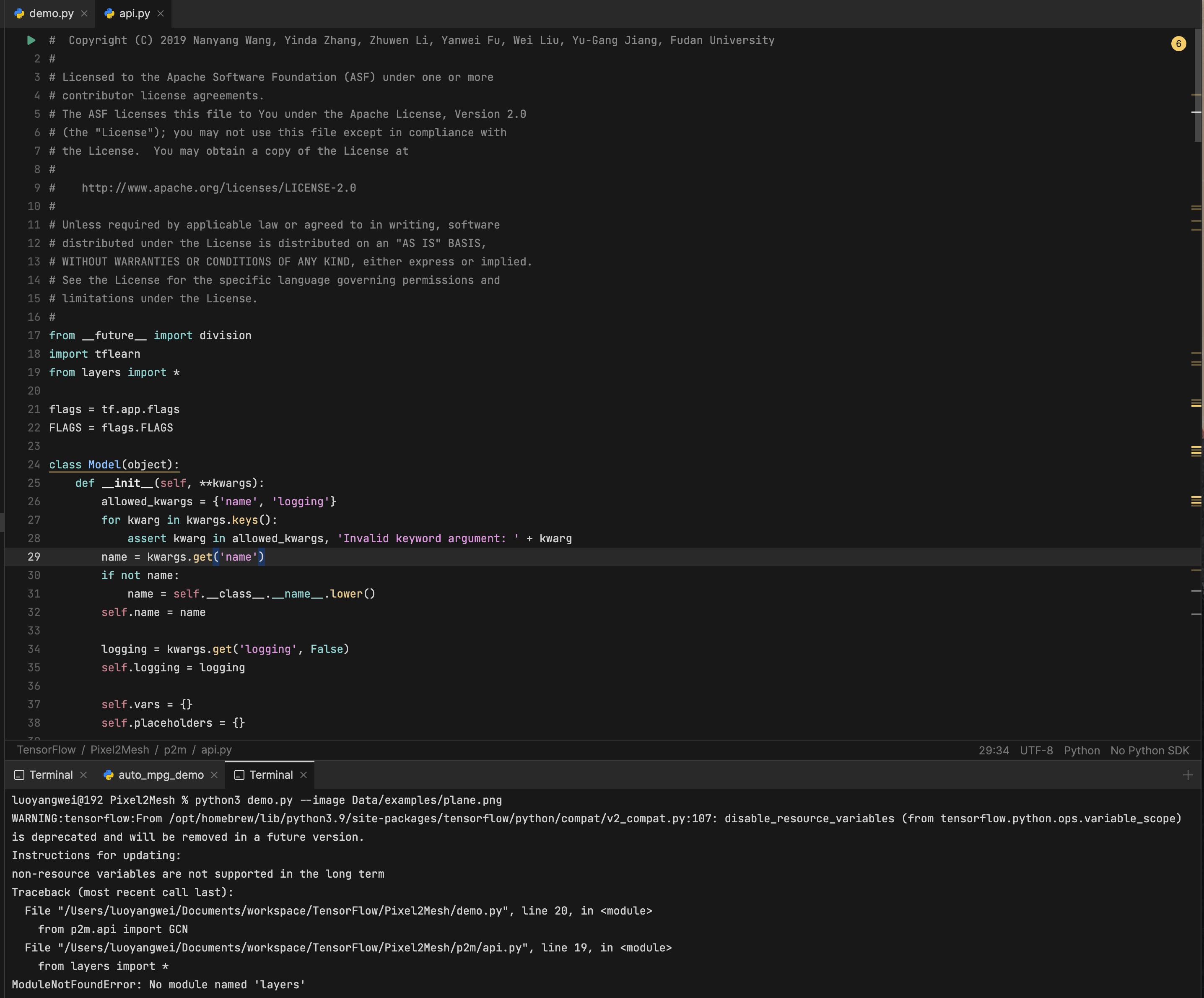
Task: Click the Python file icon on the demo.py tab
Action: [19, 13]
